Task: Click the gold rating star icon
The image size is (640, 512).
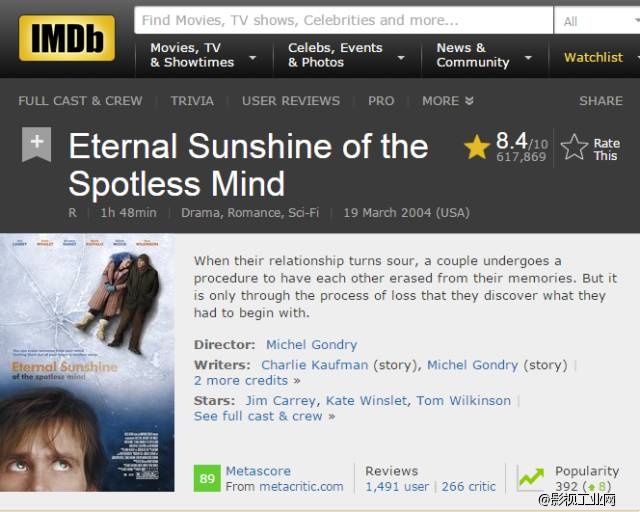Action: coord(477,148)
